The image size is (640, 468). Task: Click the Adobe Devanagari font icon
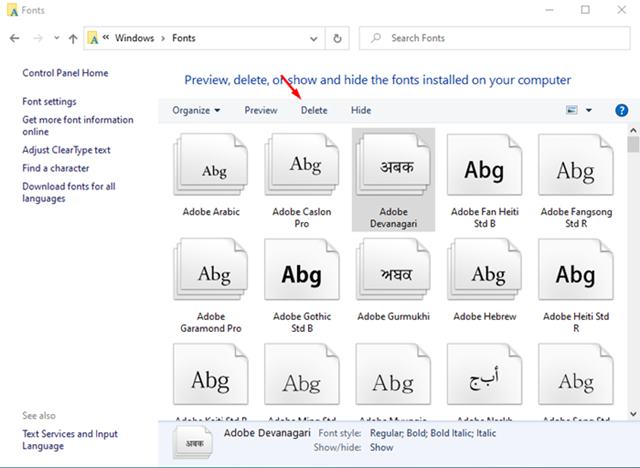tap(393, 165)
